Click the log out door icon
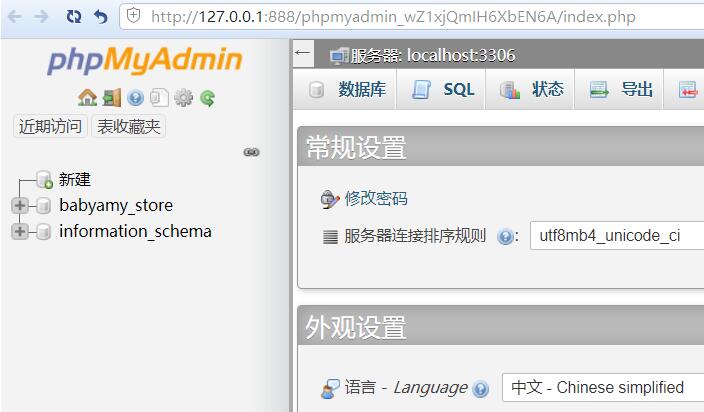Image resolution: width=704 pixels, height=412 pixels. pos(112,97)
